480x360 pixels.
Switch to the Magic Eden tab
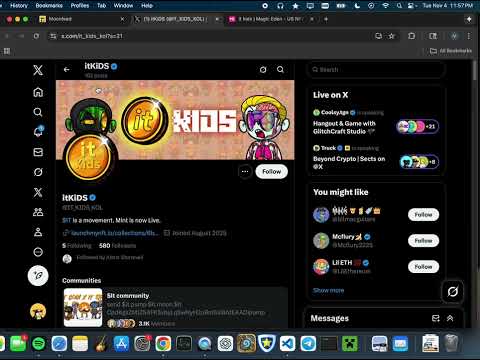[x=272, y=19]
